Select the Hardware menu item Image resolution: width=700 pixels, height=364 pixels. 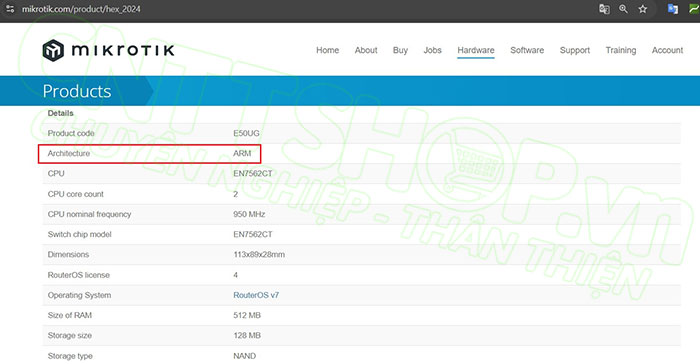click(x=476, y=50)
